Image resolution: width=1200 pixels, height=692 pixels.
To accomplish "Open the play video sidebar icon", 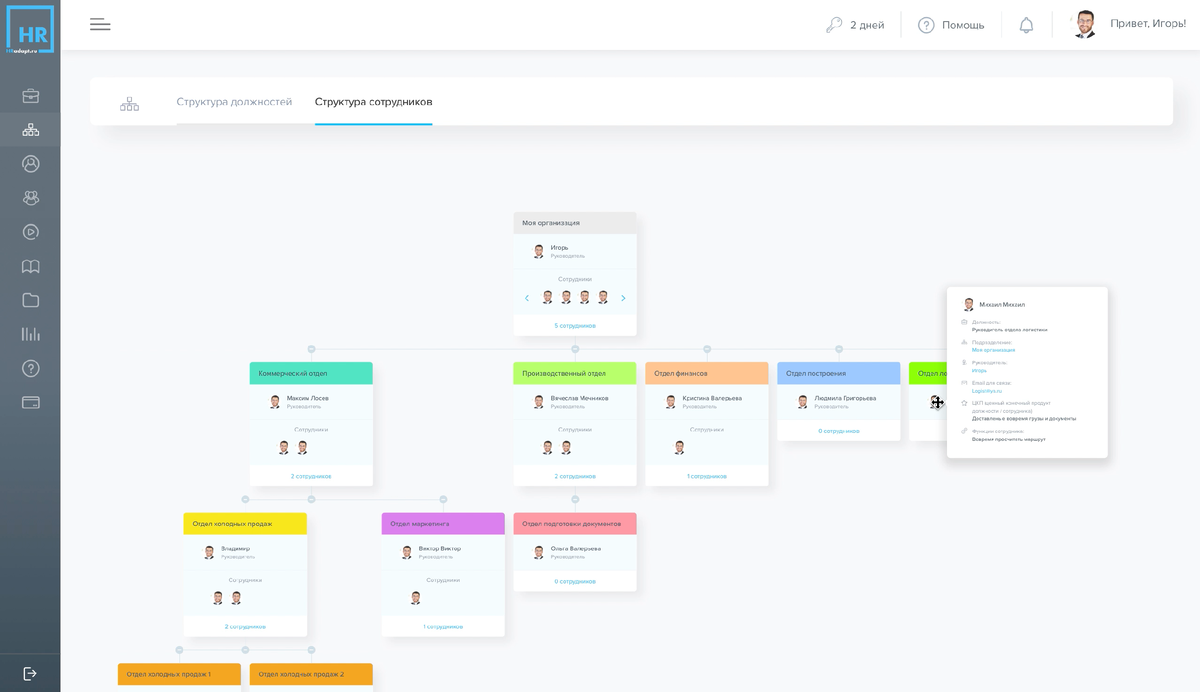I will pos(31,232).
